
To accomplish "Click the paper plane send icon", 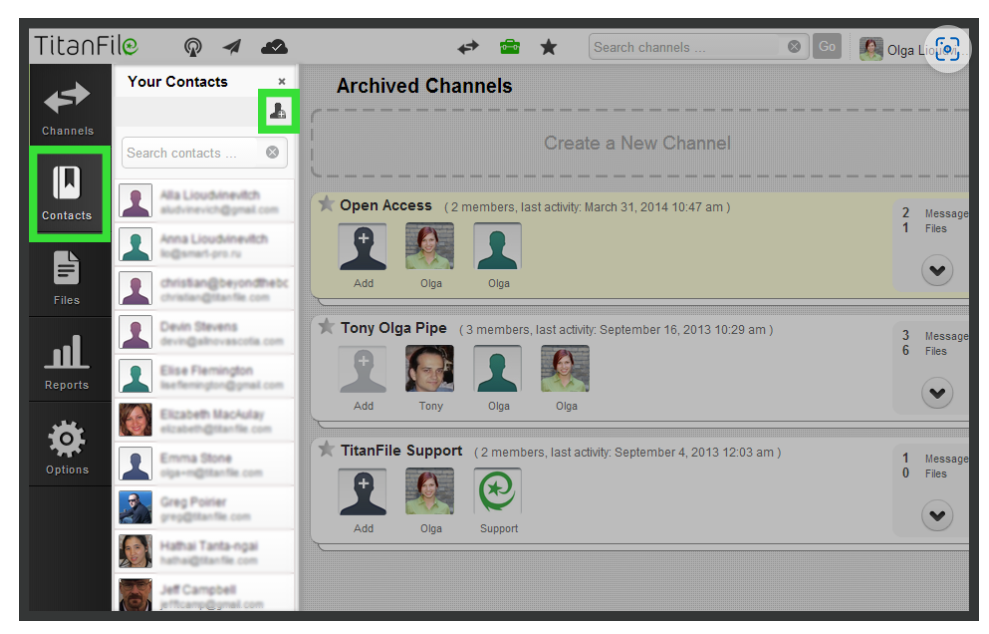I will point(232,47).
